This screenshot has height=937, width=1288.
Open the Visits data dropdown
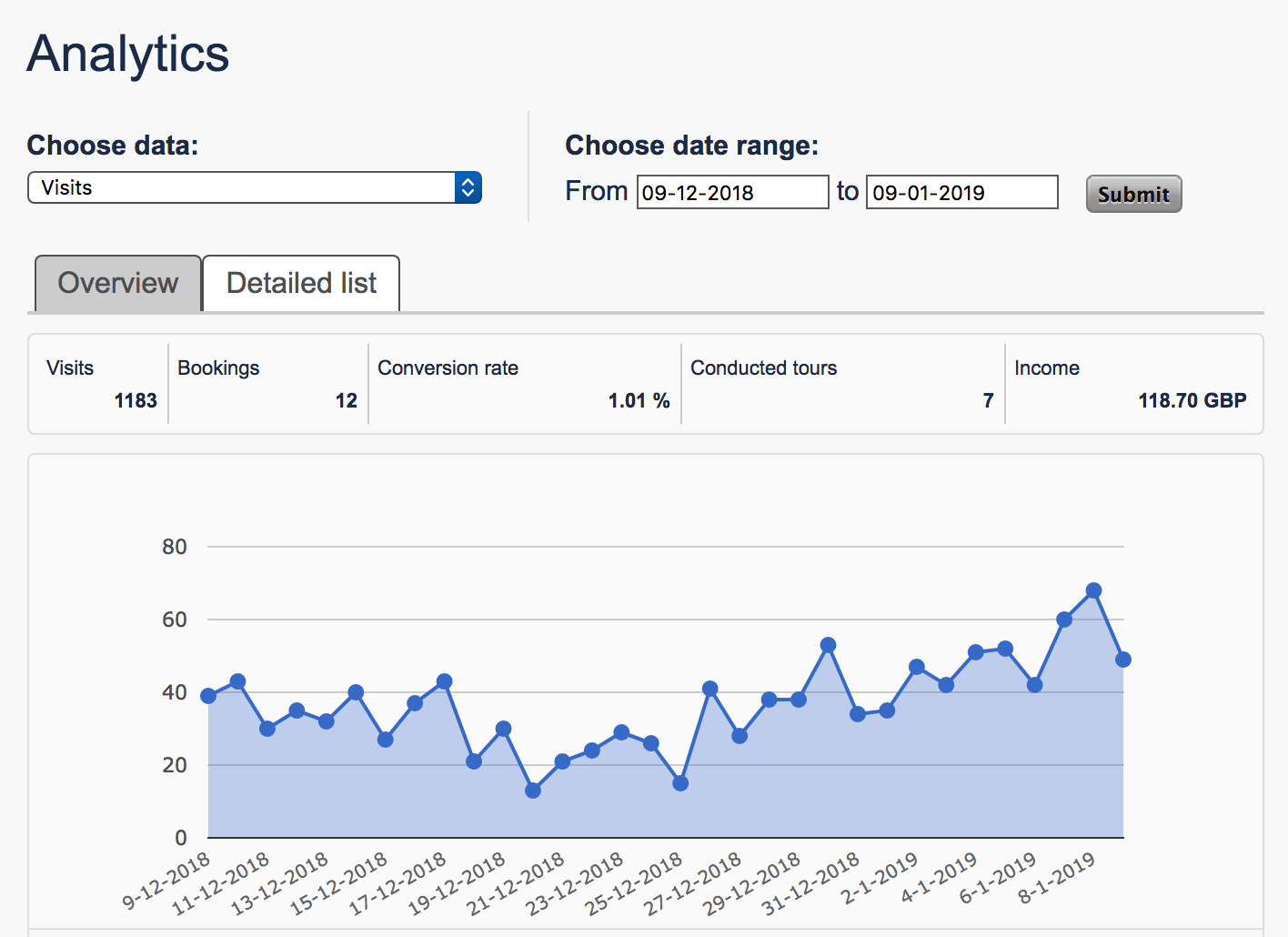[254, 187]
